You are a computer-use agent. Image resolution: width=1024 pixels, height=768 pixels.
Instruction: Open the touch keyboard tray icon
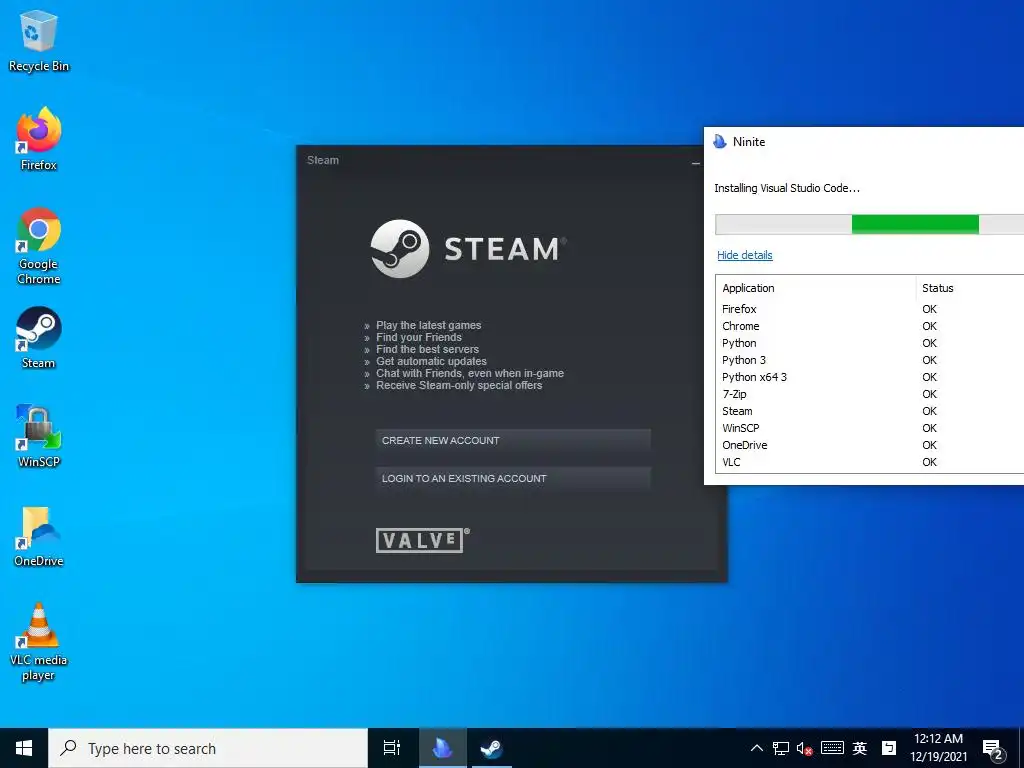832,748
